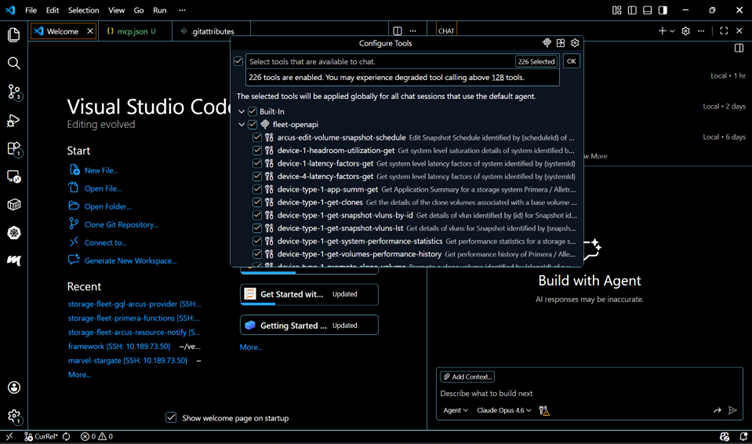The image size is (752, 444).
Task: Toggle the bottom panel layout button
Action: [x=647, y=10]
